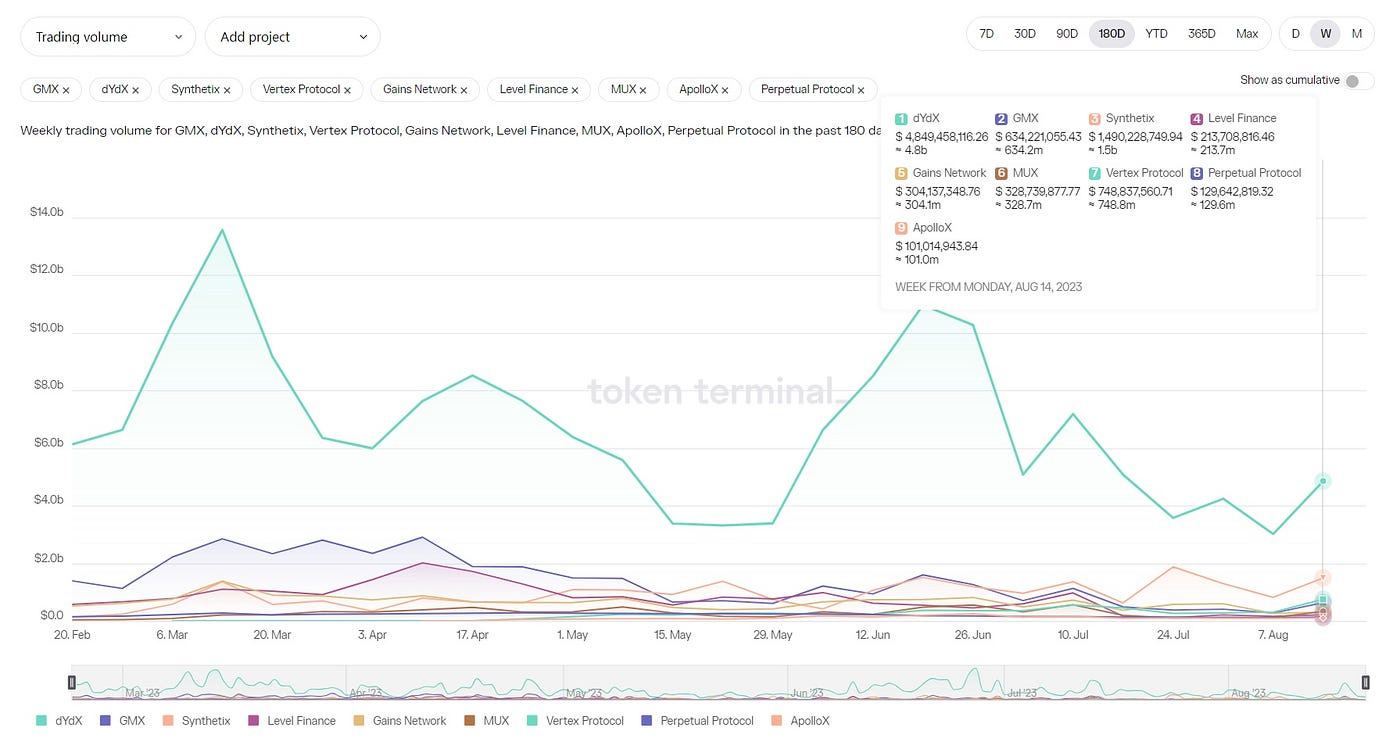Click the WEEK FROM MONDAY, AUG 14, 2023 label
This screenshot has width=1400, height=739.
point(988,287)
